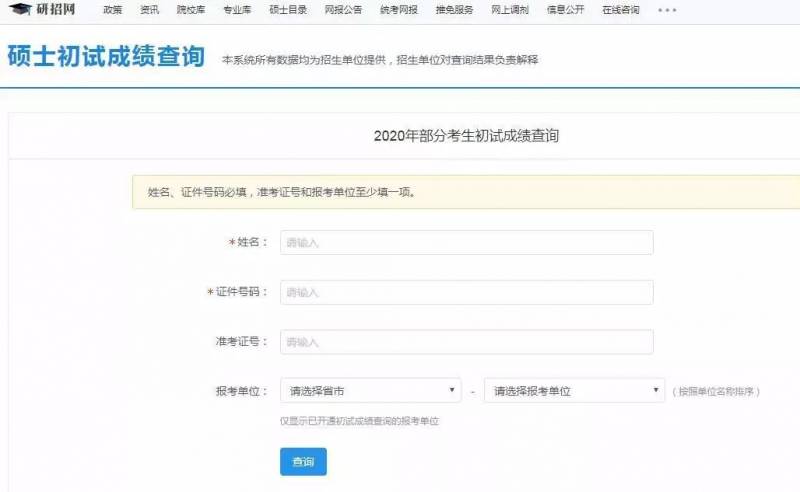Click the 研招网 graduation cap logo

(x=20, y=10)
